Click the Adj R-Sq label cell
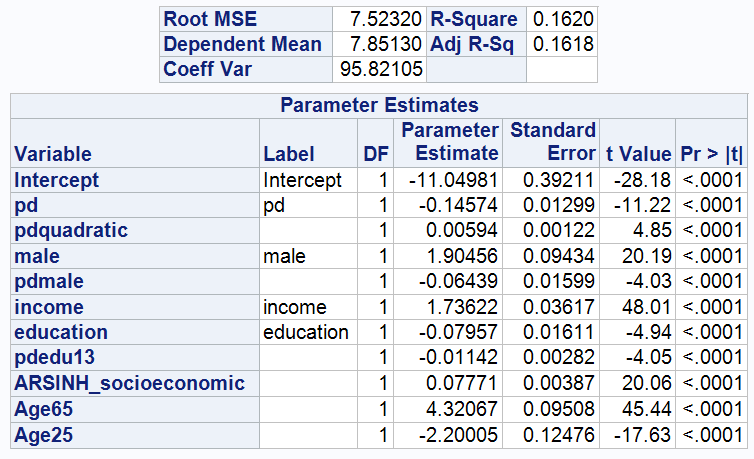This screenshot has width=754, height=459. click(474, 45)
